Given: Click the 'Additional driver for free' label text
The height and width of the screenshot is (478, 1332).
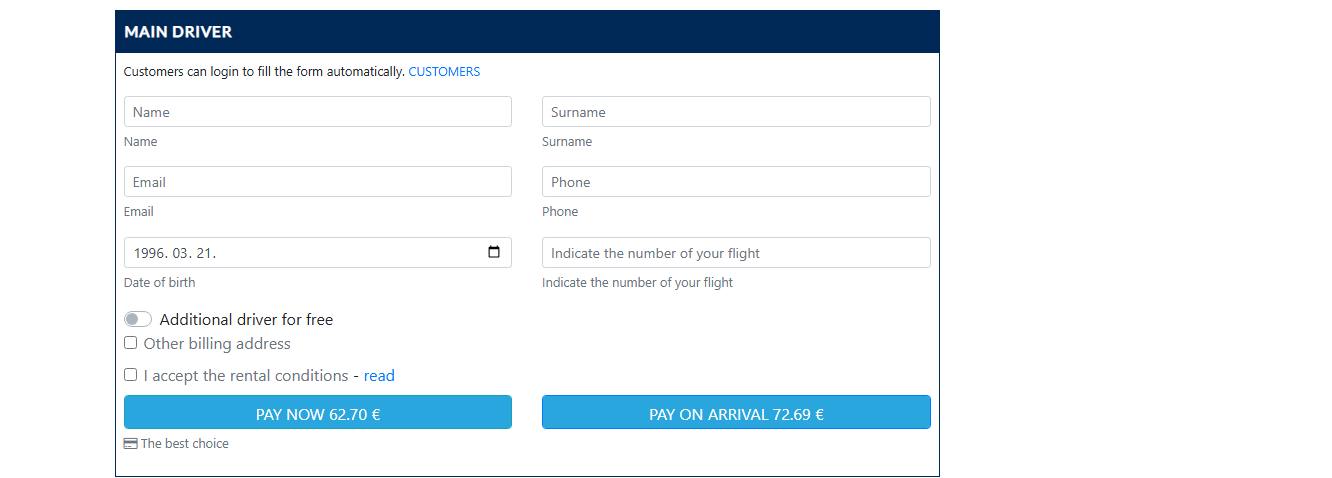Looking at the screenshot, I should (246, 320).
